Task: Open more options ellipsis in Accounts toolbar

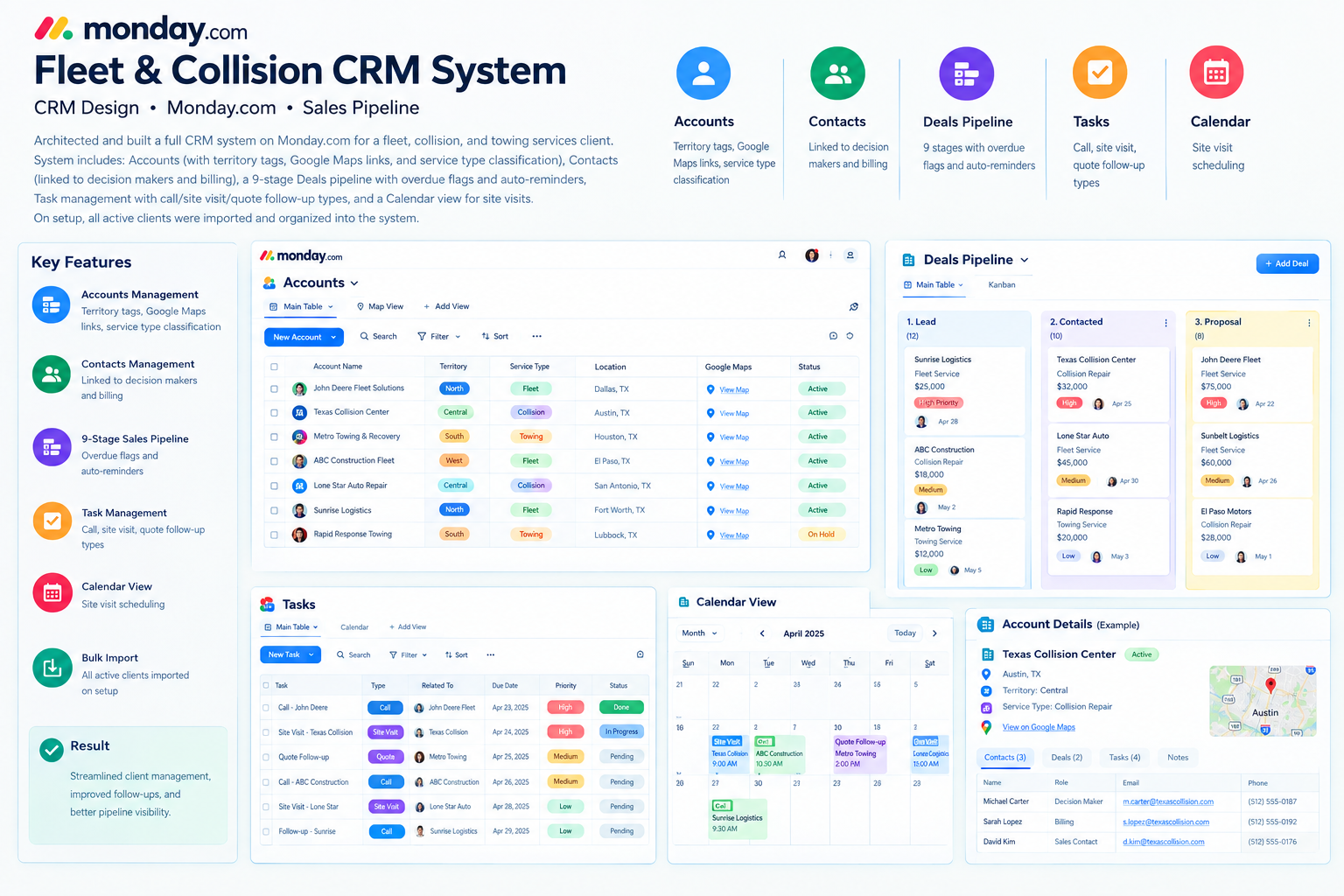Action: click(x=536, y=337)
